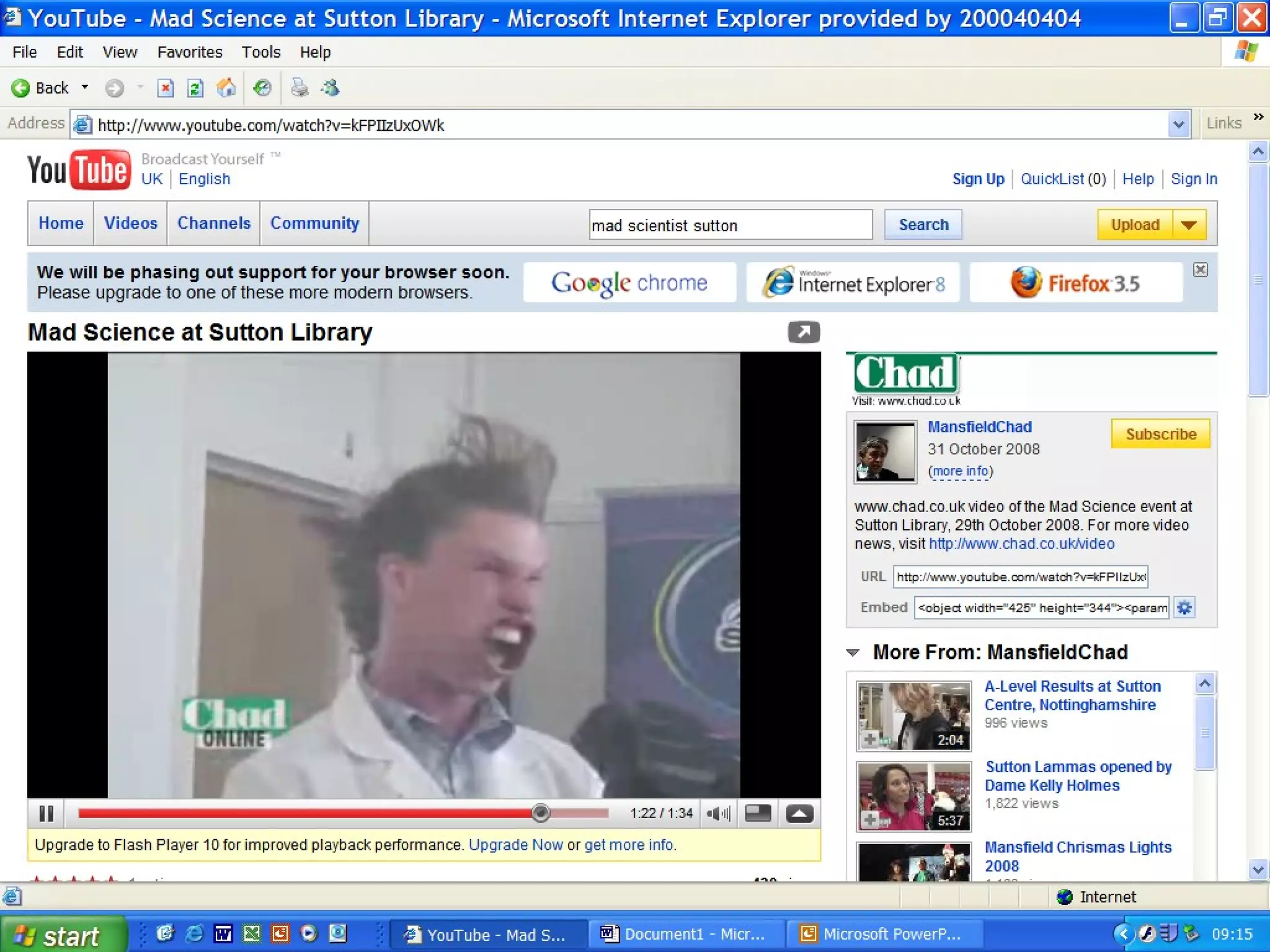Collapse the More From MansfieldChad section
The image size is (1270, 952).
click(x=853, y=653)
